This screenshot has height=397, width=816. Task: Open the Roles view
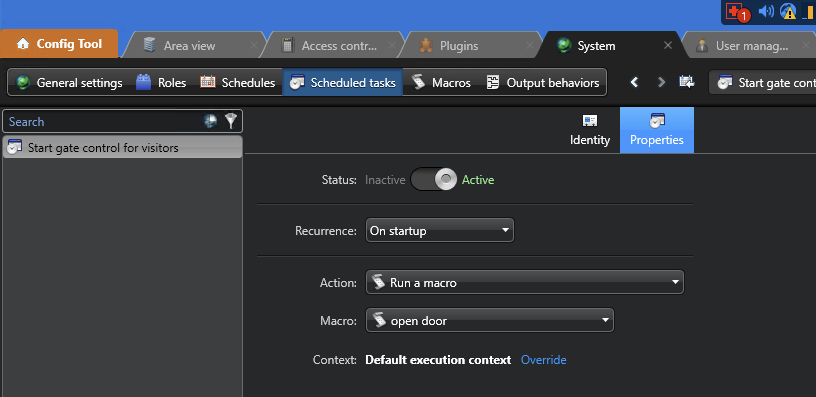click(161, 83)
